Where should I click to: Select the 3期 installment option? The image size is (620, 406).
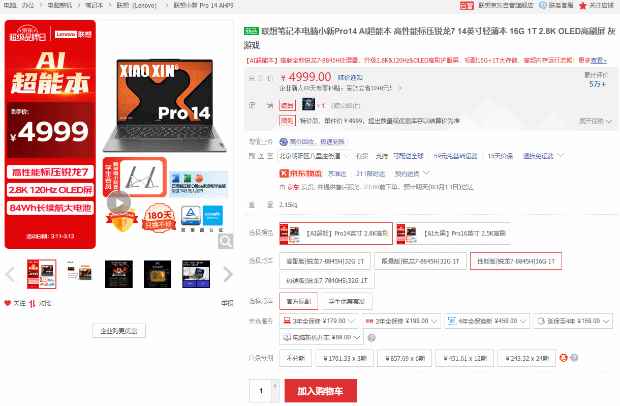(344, 358)
